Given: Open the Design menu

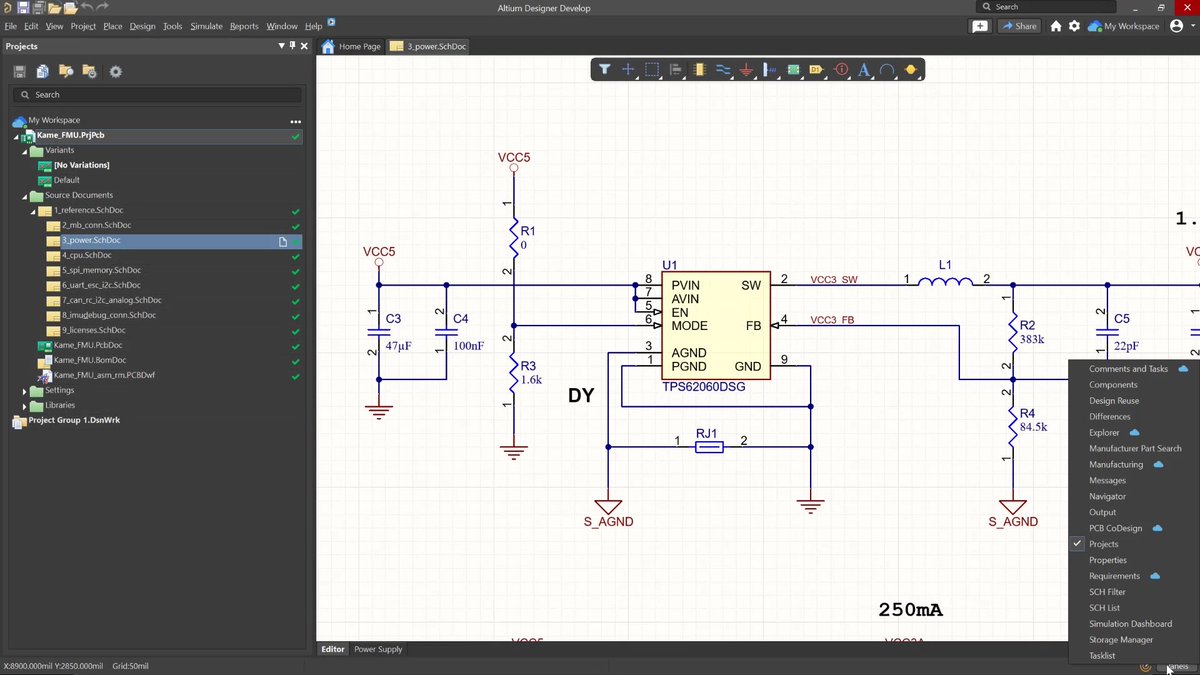Looking at the screenshot, I should 143,26.
